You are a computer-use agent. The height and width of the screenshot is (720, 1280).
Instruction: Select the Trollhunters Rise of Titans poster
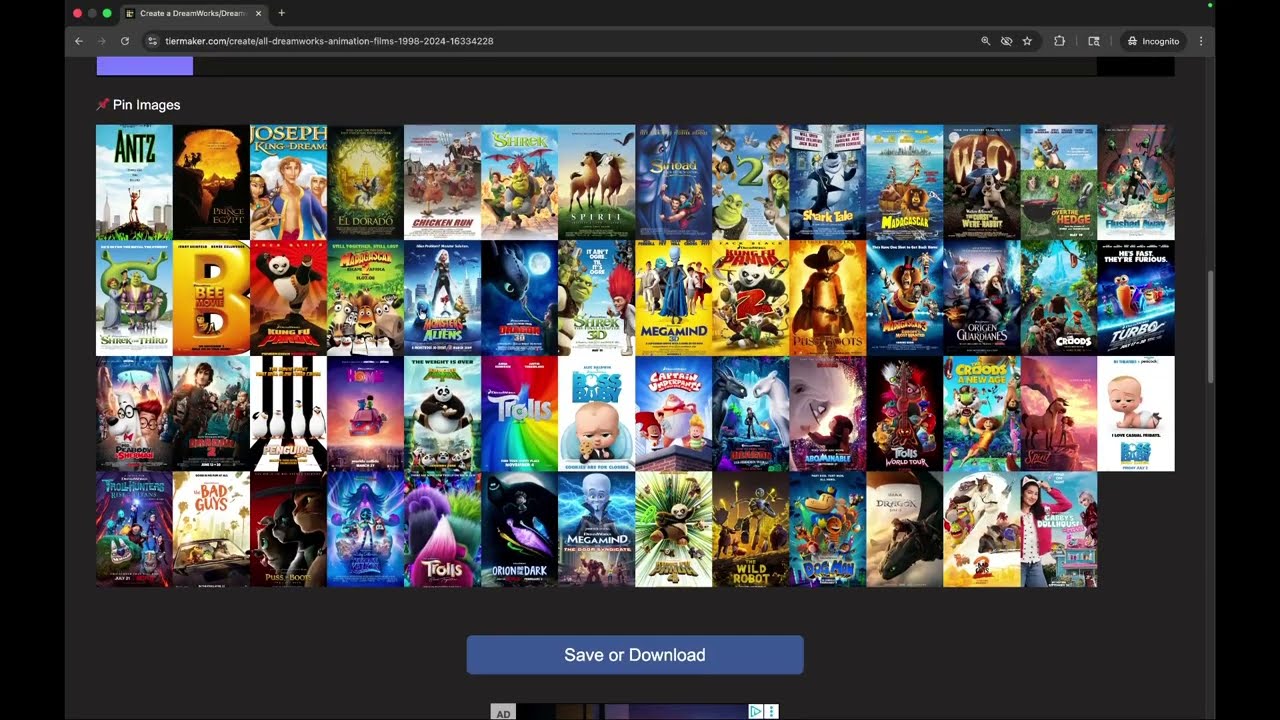(x=134, y=530)
